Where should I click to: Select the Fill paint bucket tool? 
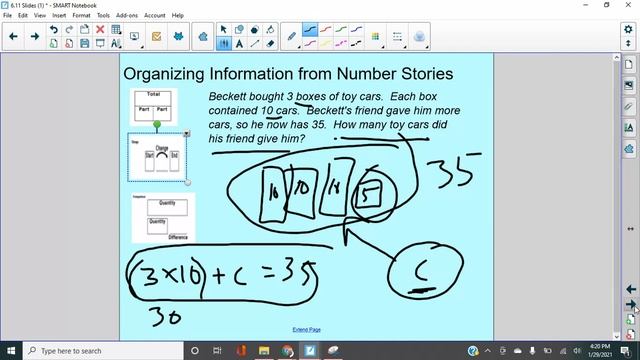(270, 29)
